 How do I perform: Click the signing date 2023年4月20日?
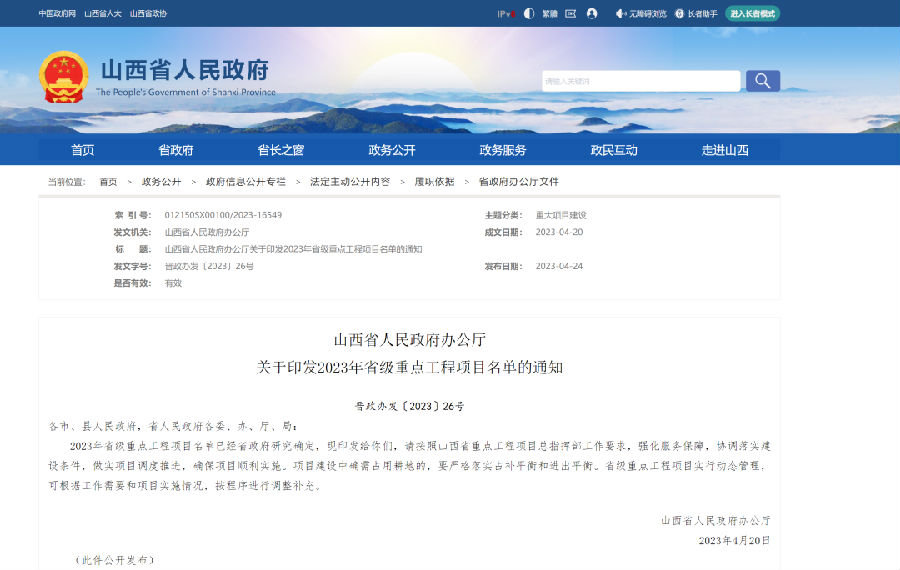coord(734,540)
